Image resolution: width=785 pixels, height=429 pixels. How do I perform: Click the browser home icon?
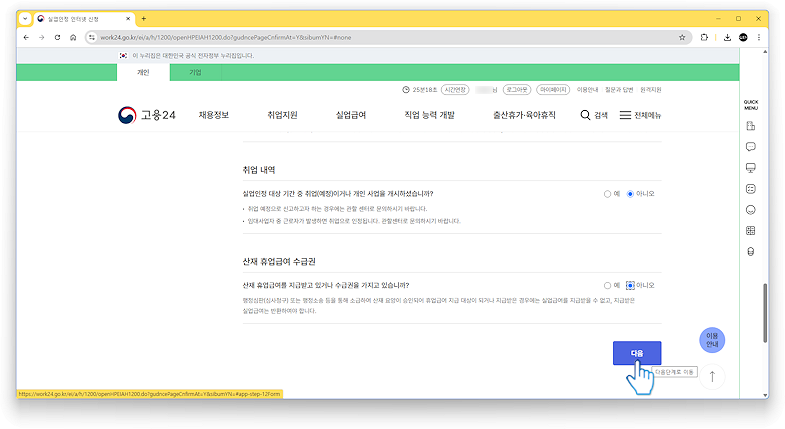pyautogui.click(x=73, y=38)
